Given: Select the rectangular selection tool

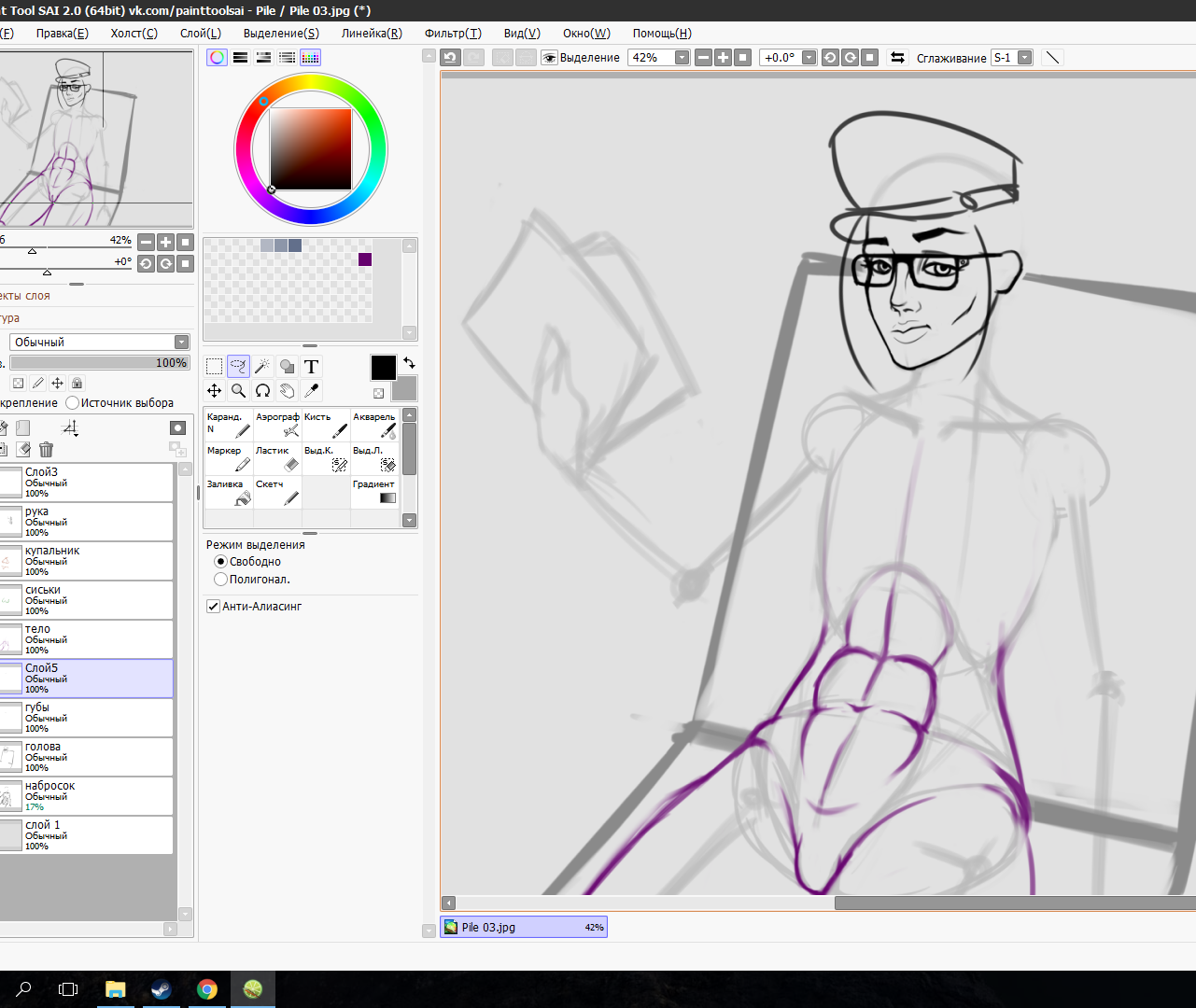Looking at the screenshot, I should pyautogui.click(x=214, y=367).
